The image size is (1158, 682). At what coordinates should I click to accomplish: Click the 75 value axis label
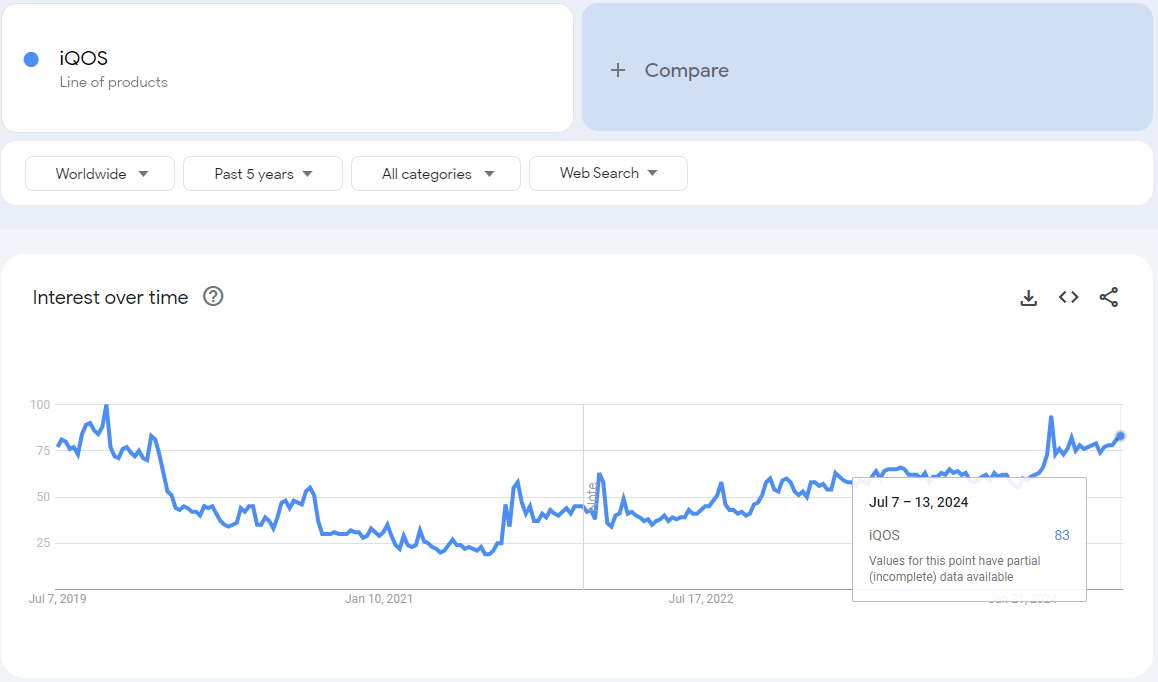tap(43, 450)
